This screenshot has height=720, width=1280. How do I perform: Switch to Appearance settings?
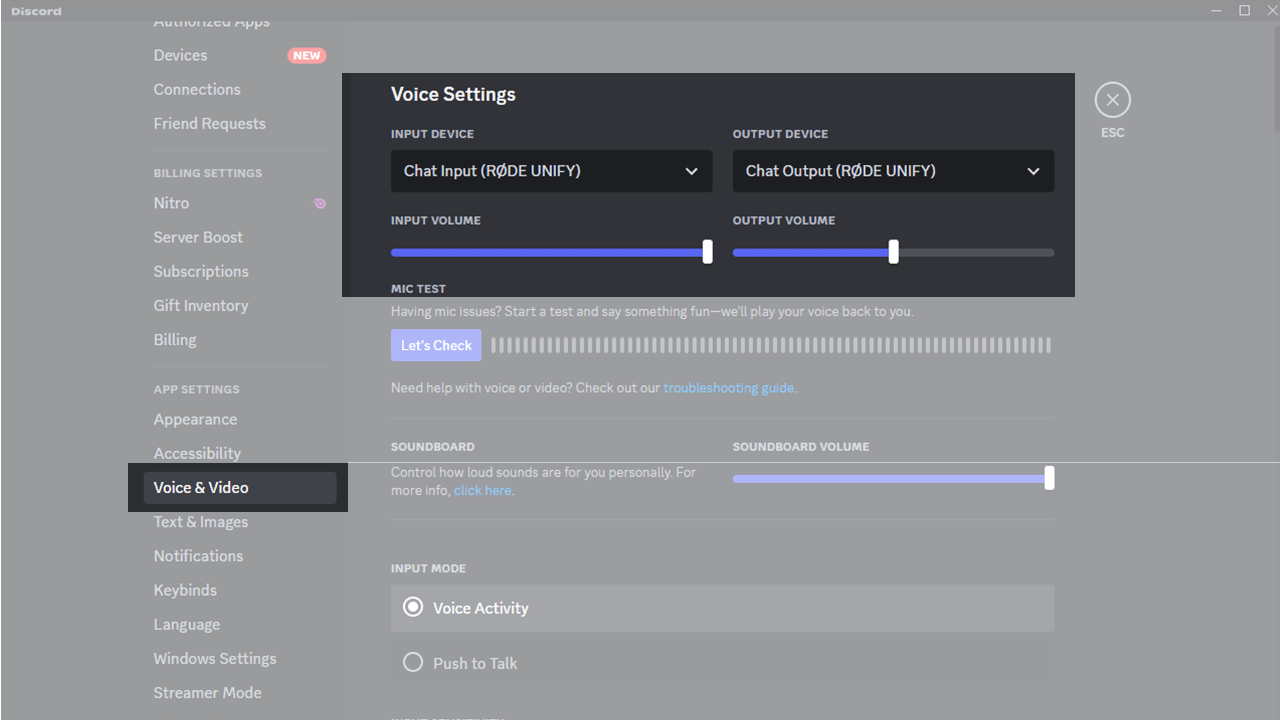[195, 419]
